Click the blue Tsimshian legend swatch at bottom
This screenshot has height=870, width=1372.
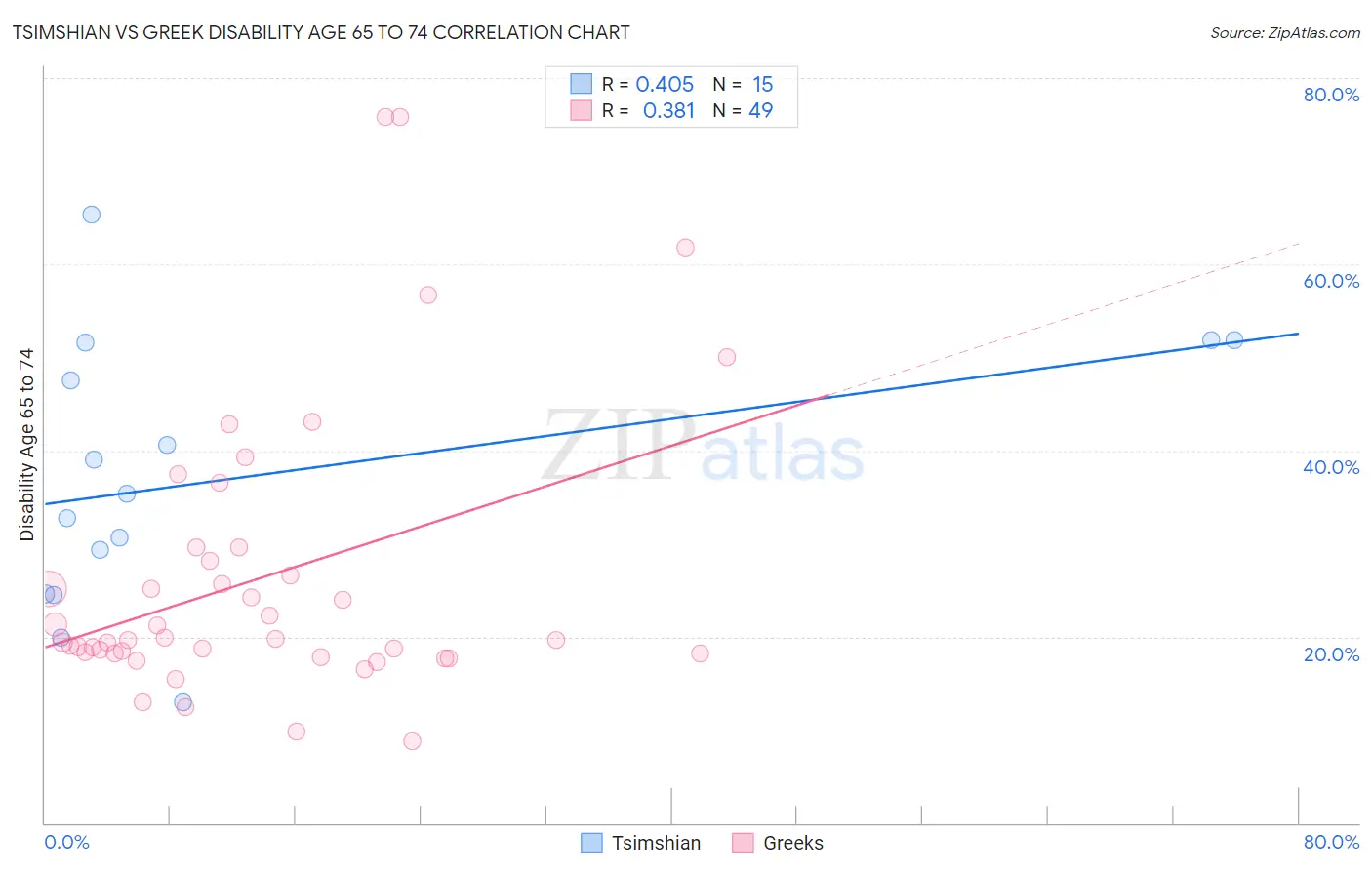(x=591, y=843)
